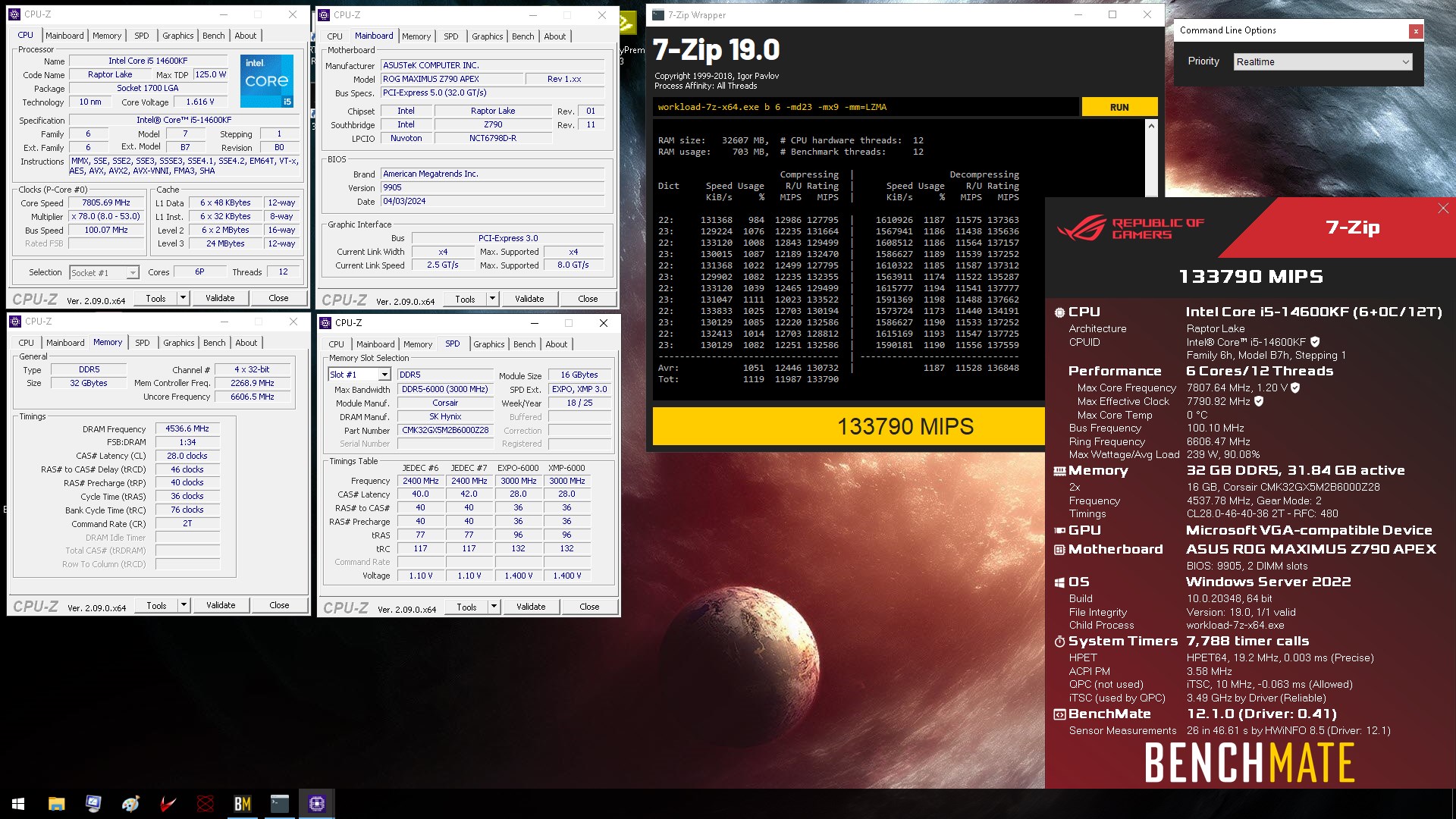Click the monitor checklist taskbar icon
This screenshot has height=819, width=1456.
pyautogui.click(x=93, y=804)
